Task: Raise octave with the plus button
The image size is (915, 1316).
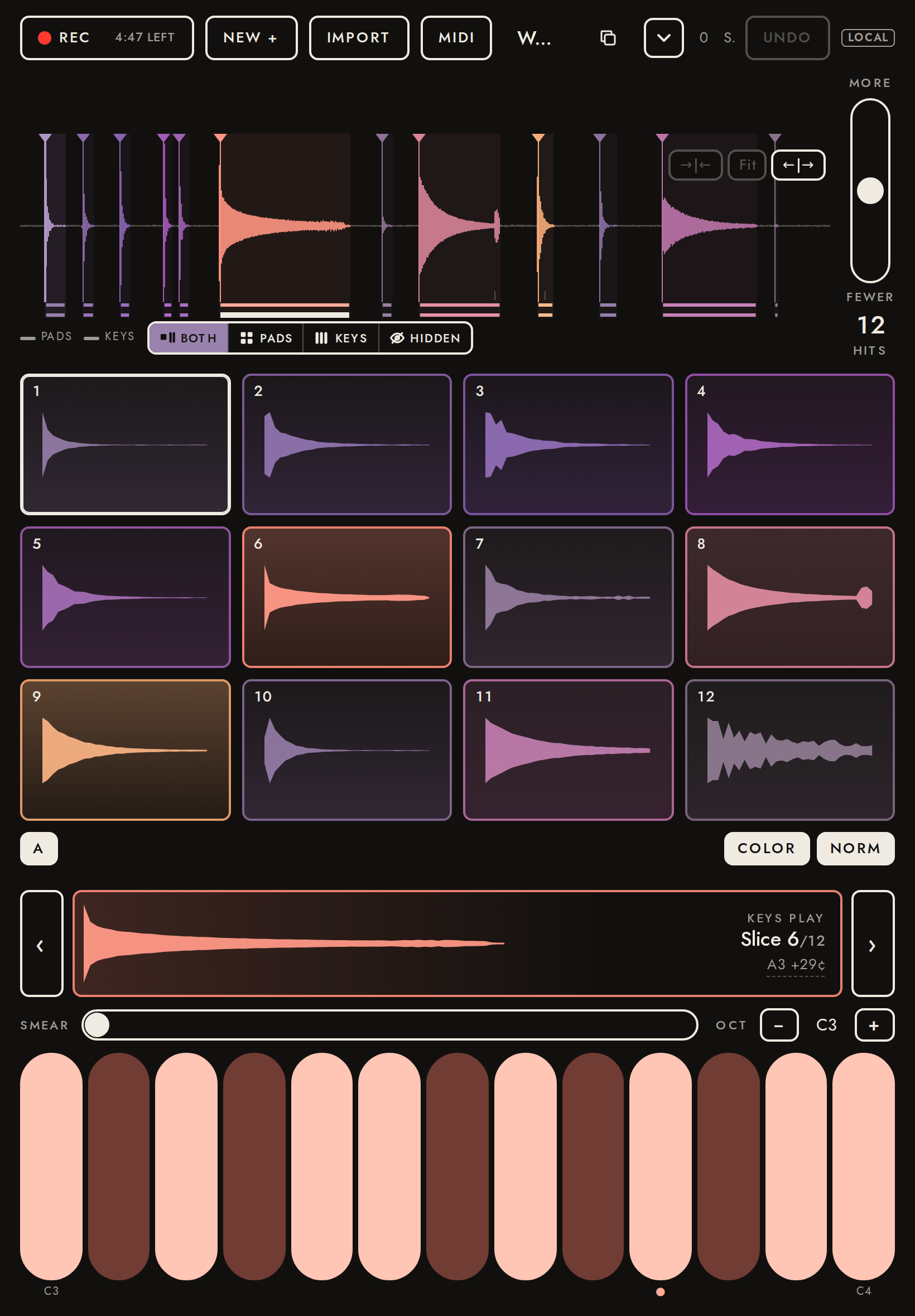Action: tap(874, 1025)
